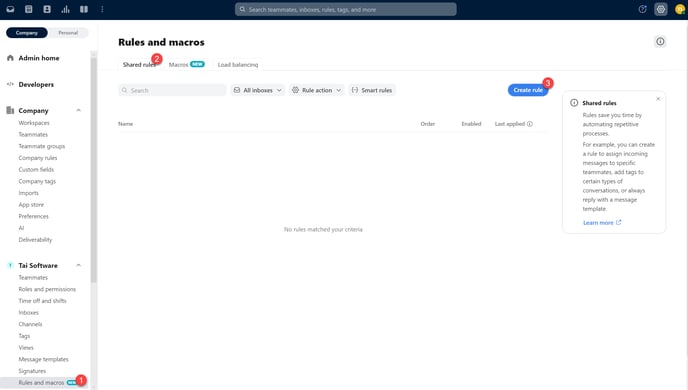Click the help icon beside settings gear
Image resolution: width=688 pixels, height=390 pixels.
[x=642, y=9]
